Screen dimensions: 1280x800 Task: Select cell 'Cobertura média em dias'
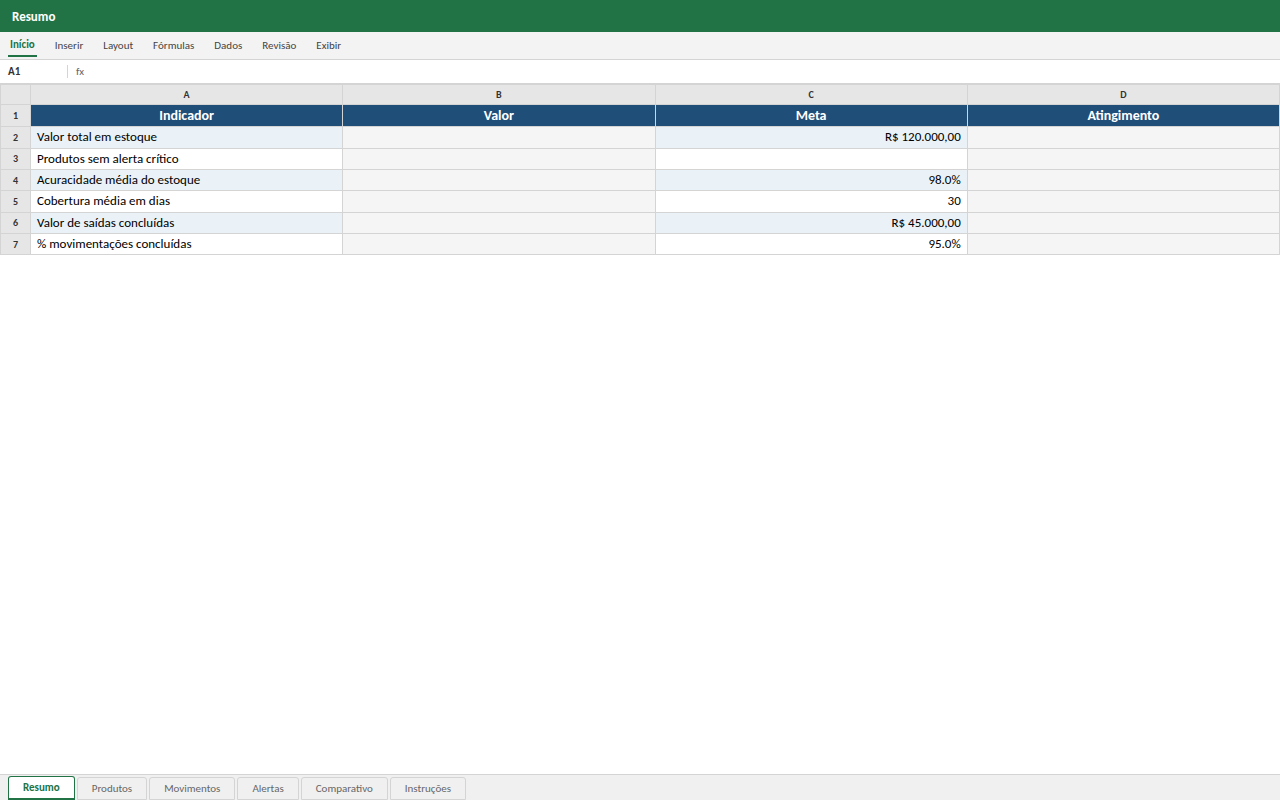187,201
